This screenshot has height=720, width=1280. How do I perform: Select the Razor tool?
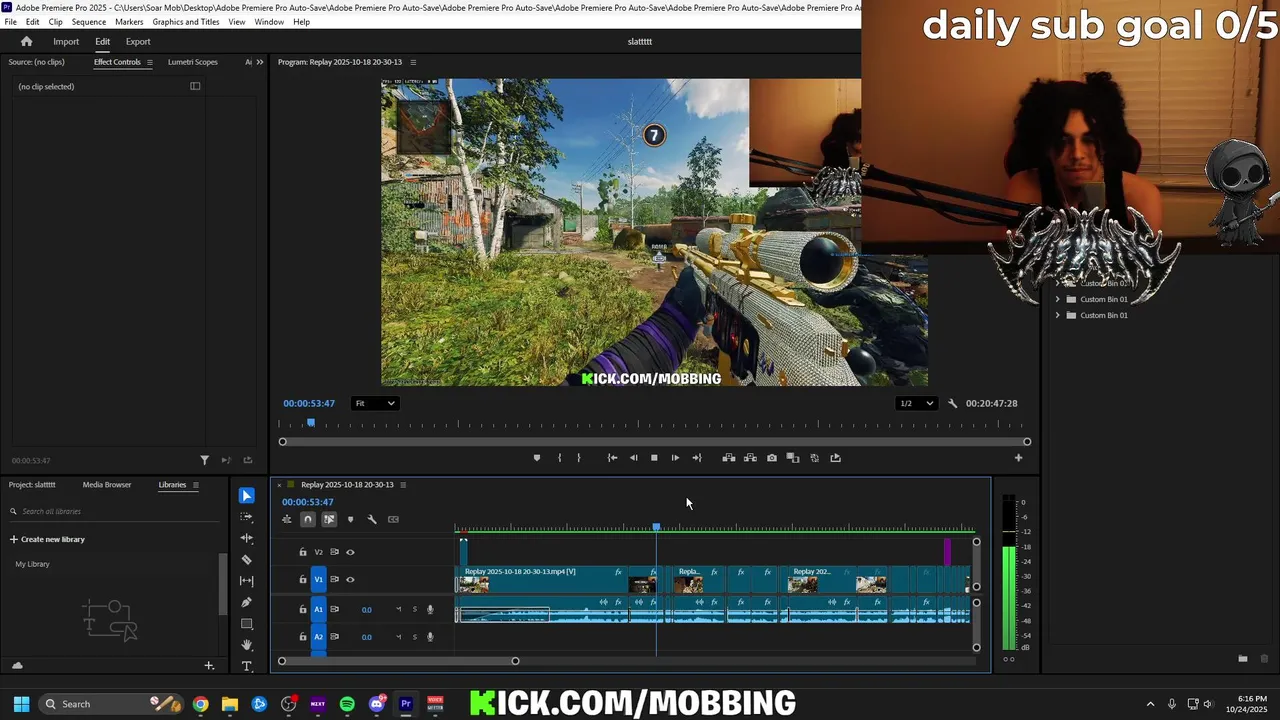[246, 560]
